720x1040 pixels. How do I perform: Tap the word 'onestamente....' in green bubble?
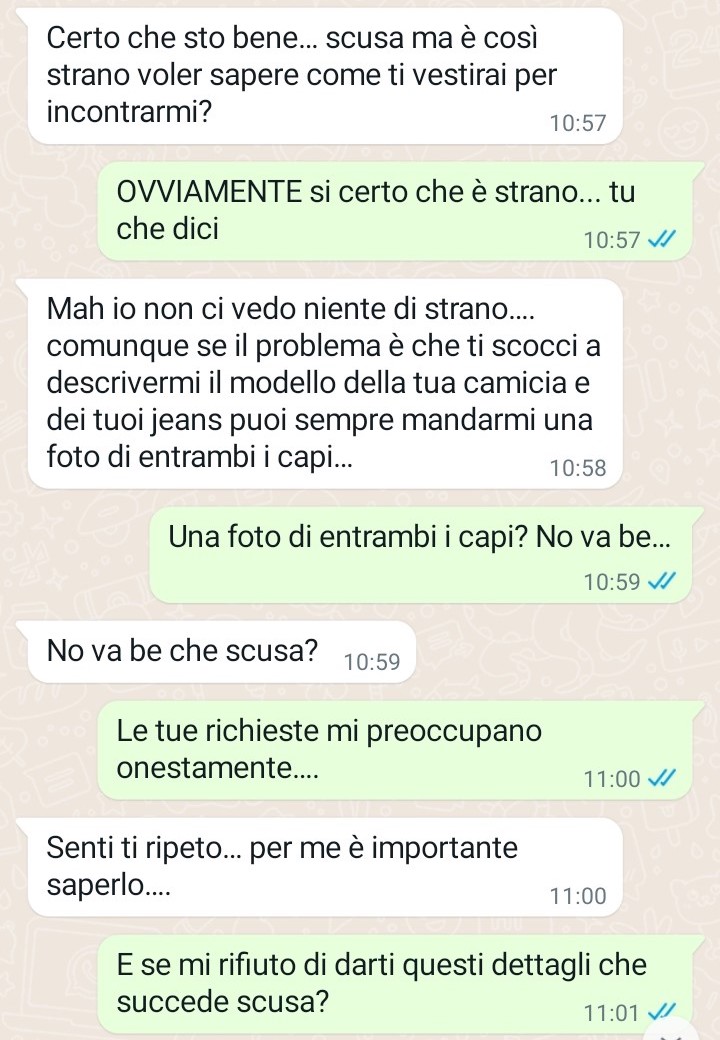[x=217, y=768]
